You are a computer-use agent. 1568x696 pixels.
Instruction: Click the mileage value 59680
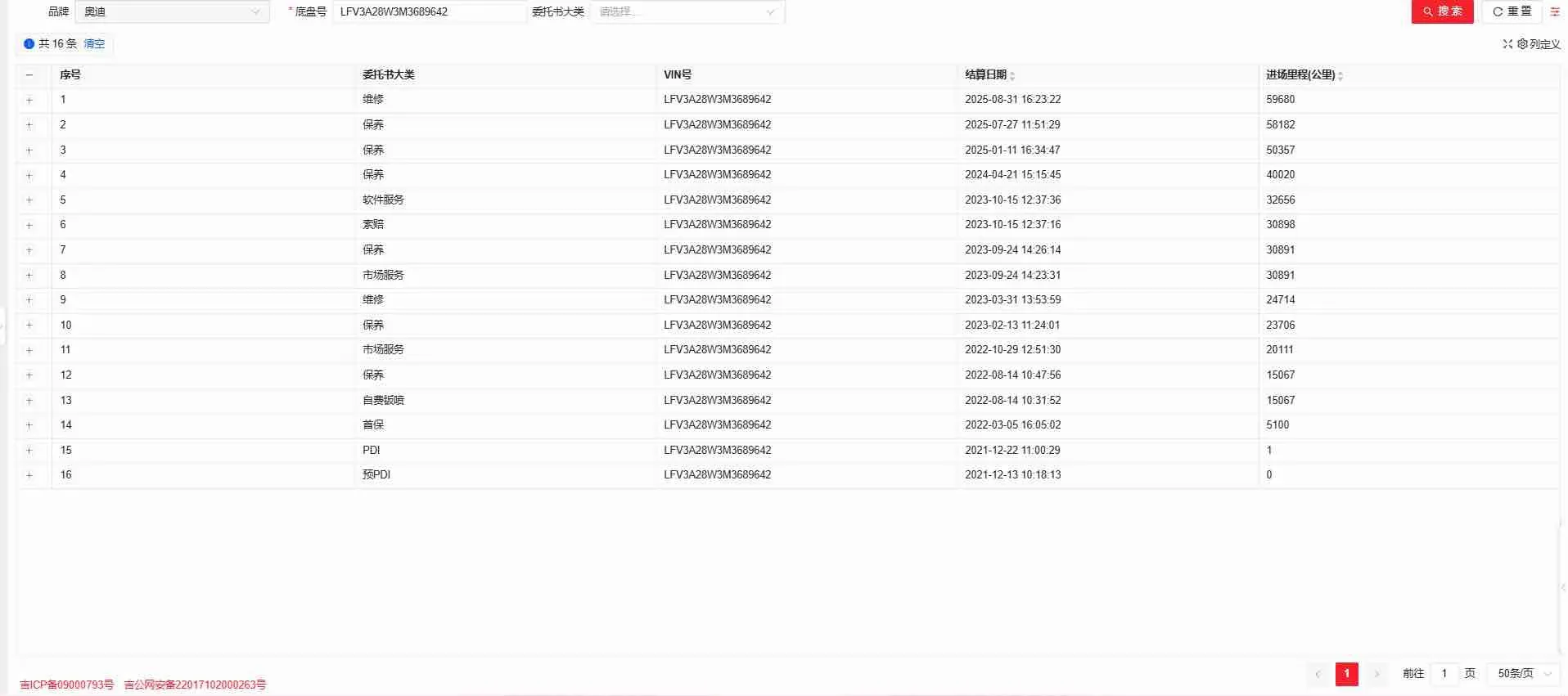1281,99
